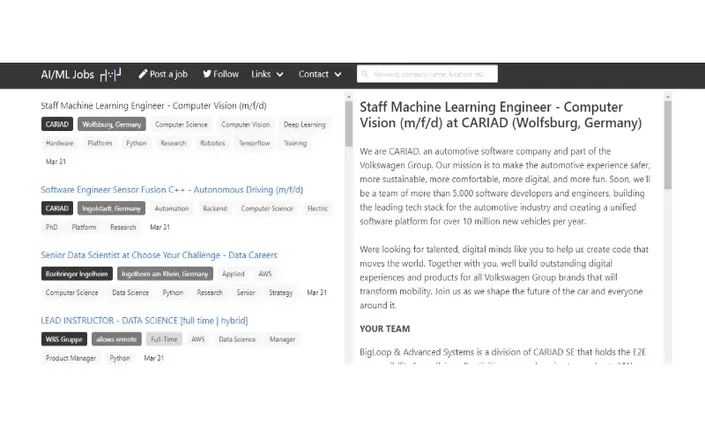Select the Product Manager tag
This screenshot has height=427, width=705.
pyautogui.click(x=71, y=358)
